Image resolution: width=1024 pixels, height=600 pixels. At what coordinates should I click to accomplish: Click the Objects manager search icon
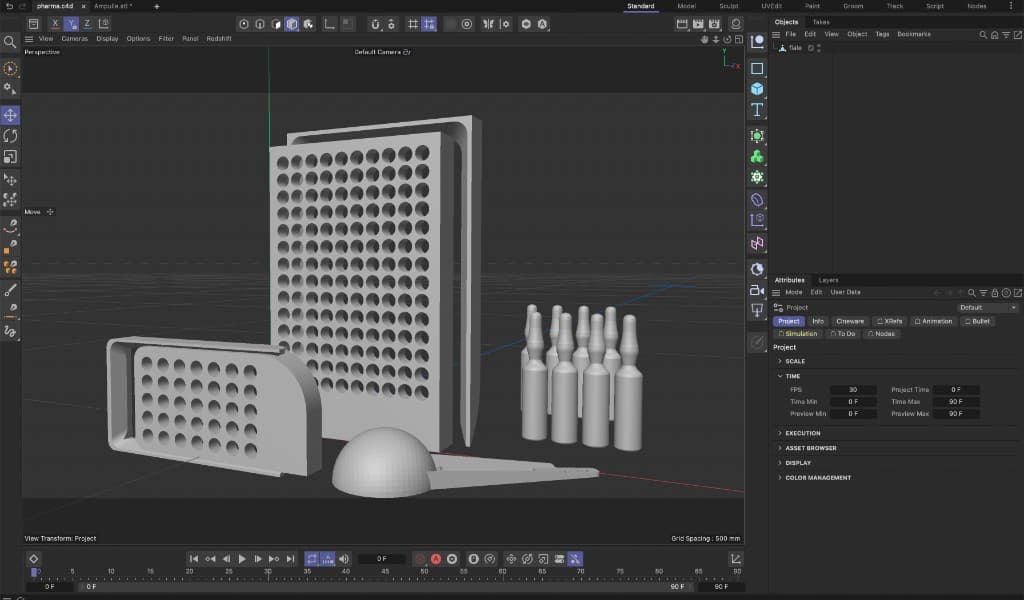(x=983, y=35)
